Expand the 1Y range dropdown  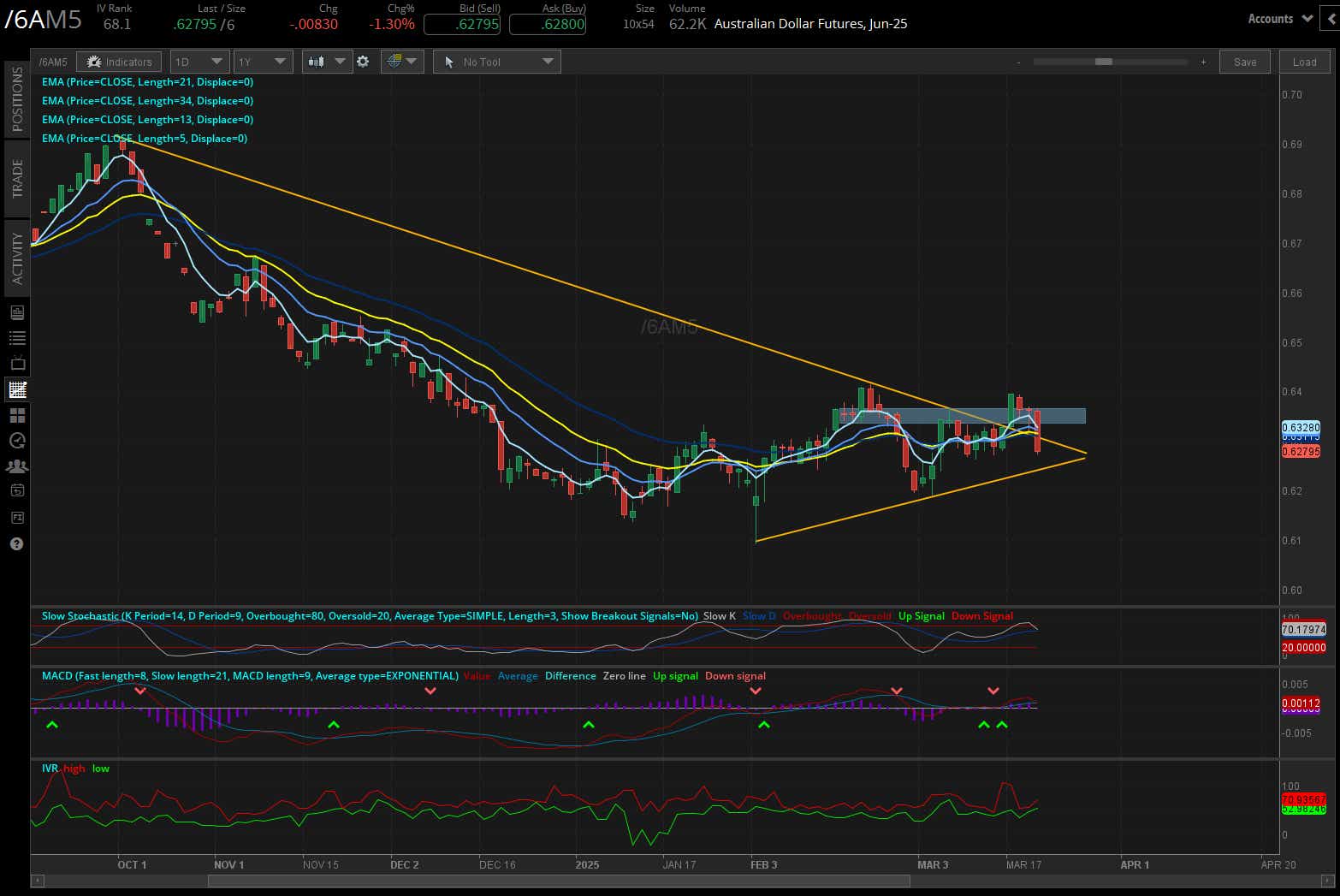coord(263,61)
